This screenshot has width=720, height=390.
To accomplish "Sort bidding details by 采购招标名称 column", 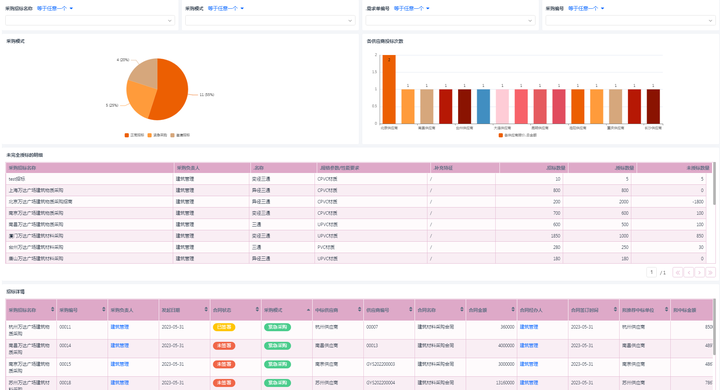I will 52,310.
